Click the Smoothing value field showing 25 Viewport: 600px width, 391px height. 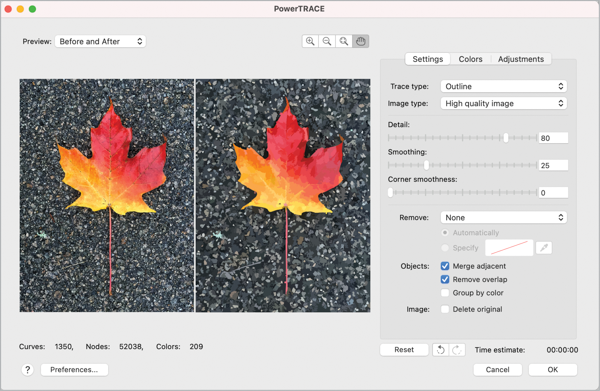[x=553, y=165]
